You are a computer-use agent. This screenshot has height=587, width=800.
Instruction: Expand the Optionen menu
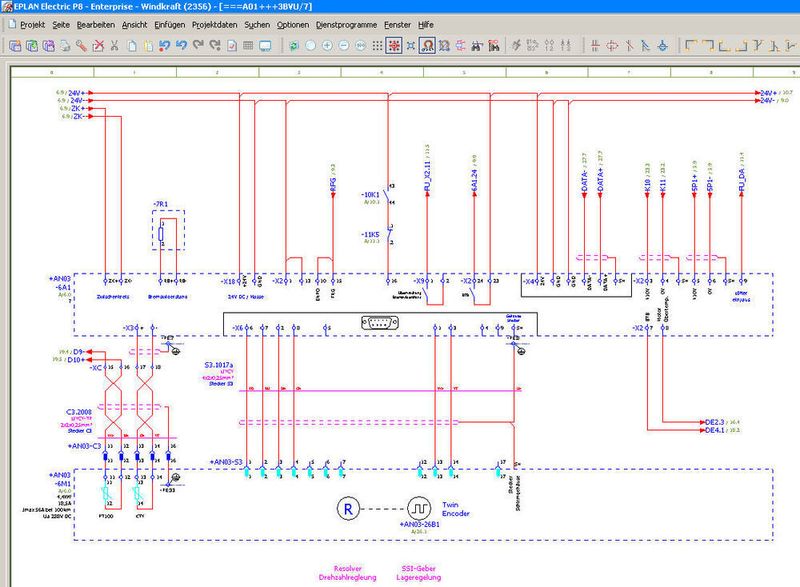pos(293,21)
